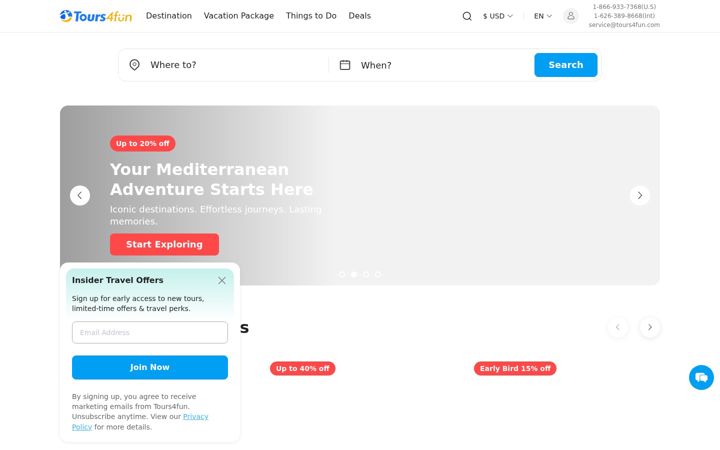Screen dimensions: 720x450
Task: Click the Up to 20% off badge
Action: pos(142,143)
